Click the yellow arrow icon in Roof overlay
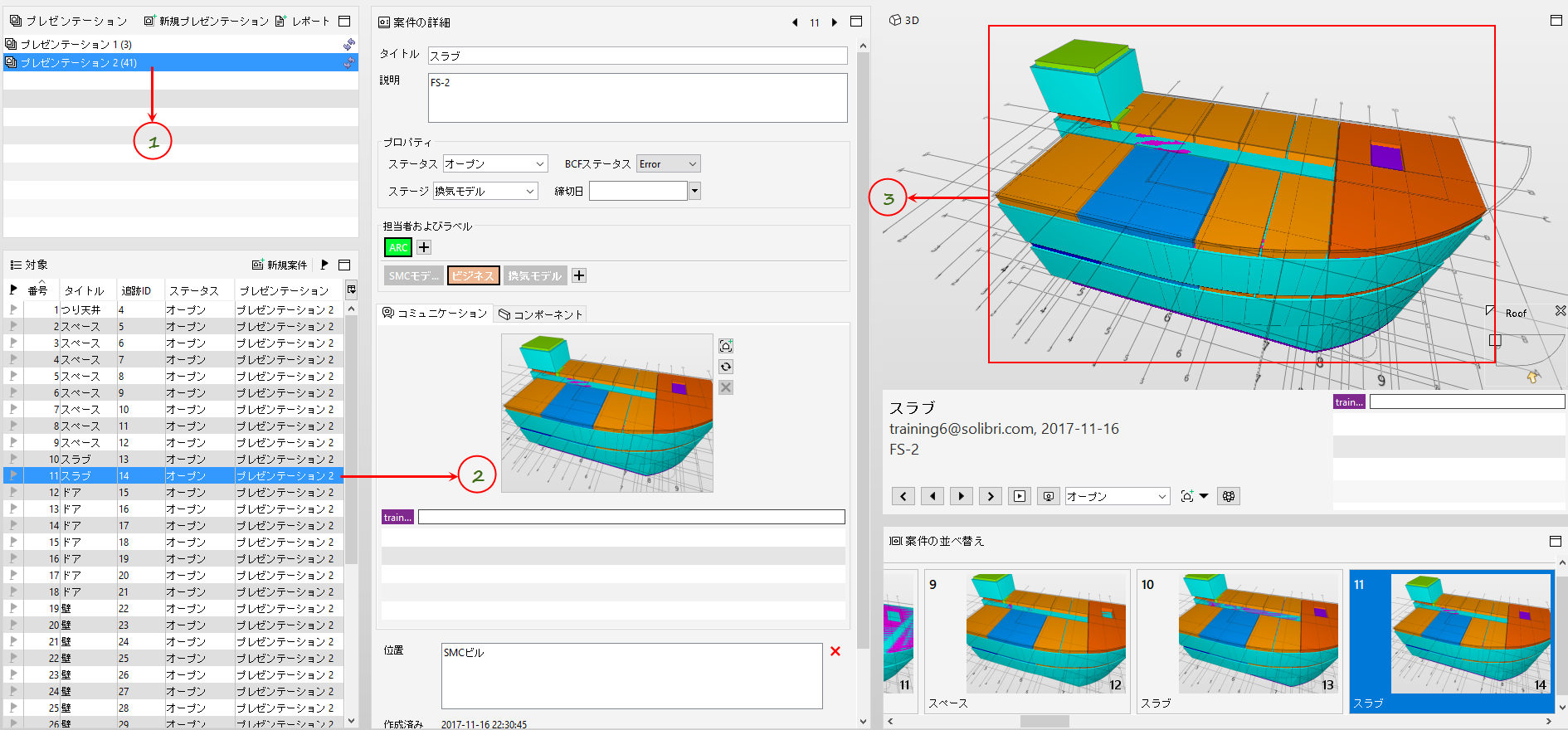 pyautogui.click(x=1532, y=377)
